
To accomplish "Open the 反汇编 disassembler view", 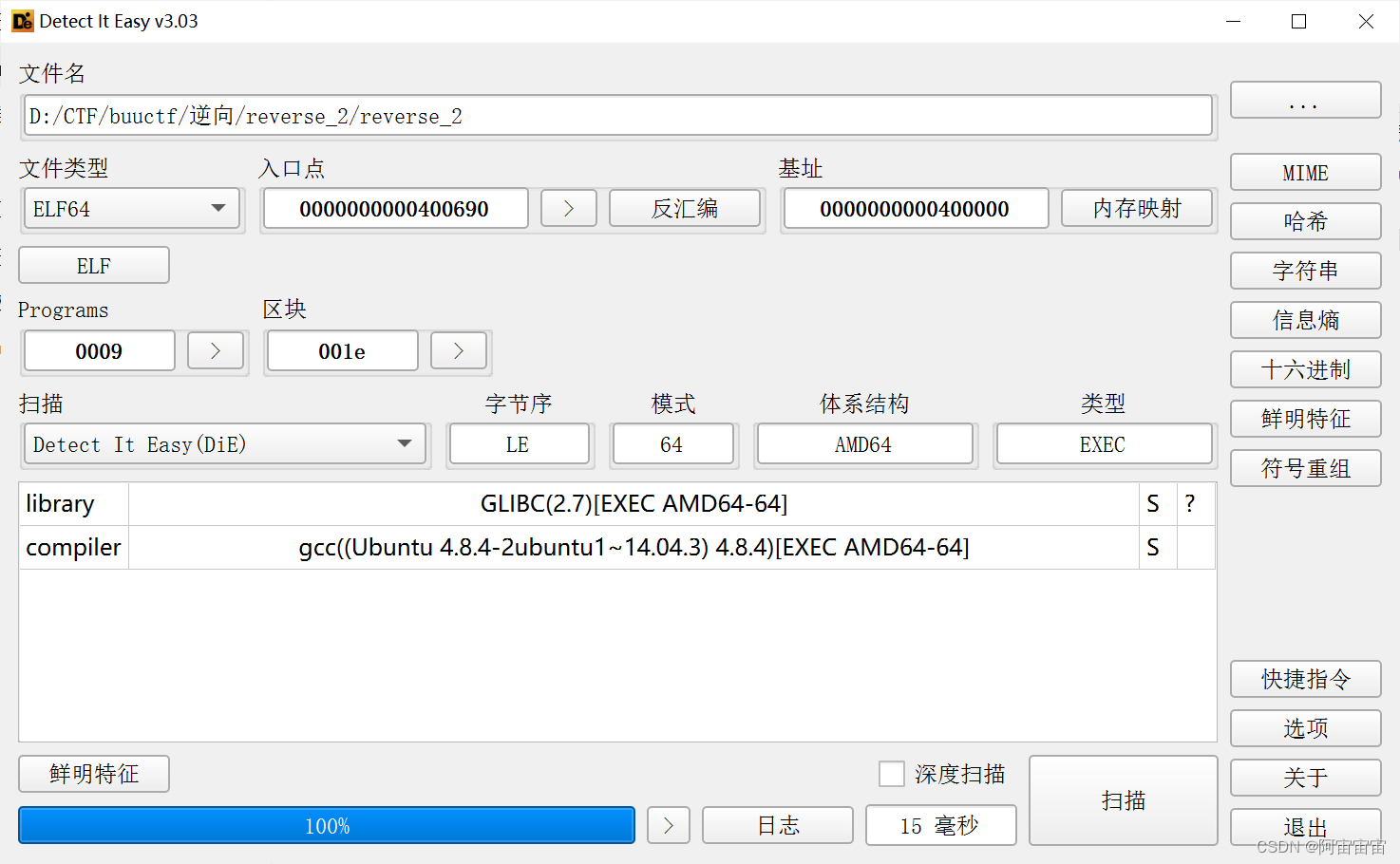I will [685, 208].
